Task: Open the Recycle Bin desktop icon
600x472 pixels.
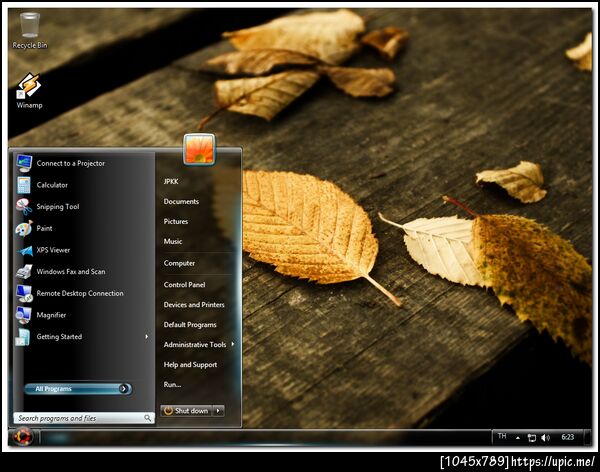Action: pyautogui.click(x=29, y=31)
